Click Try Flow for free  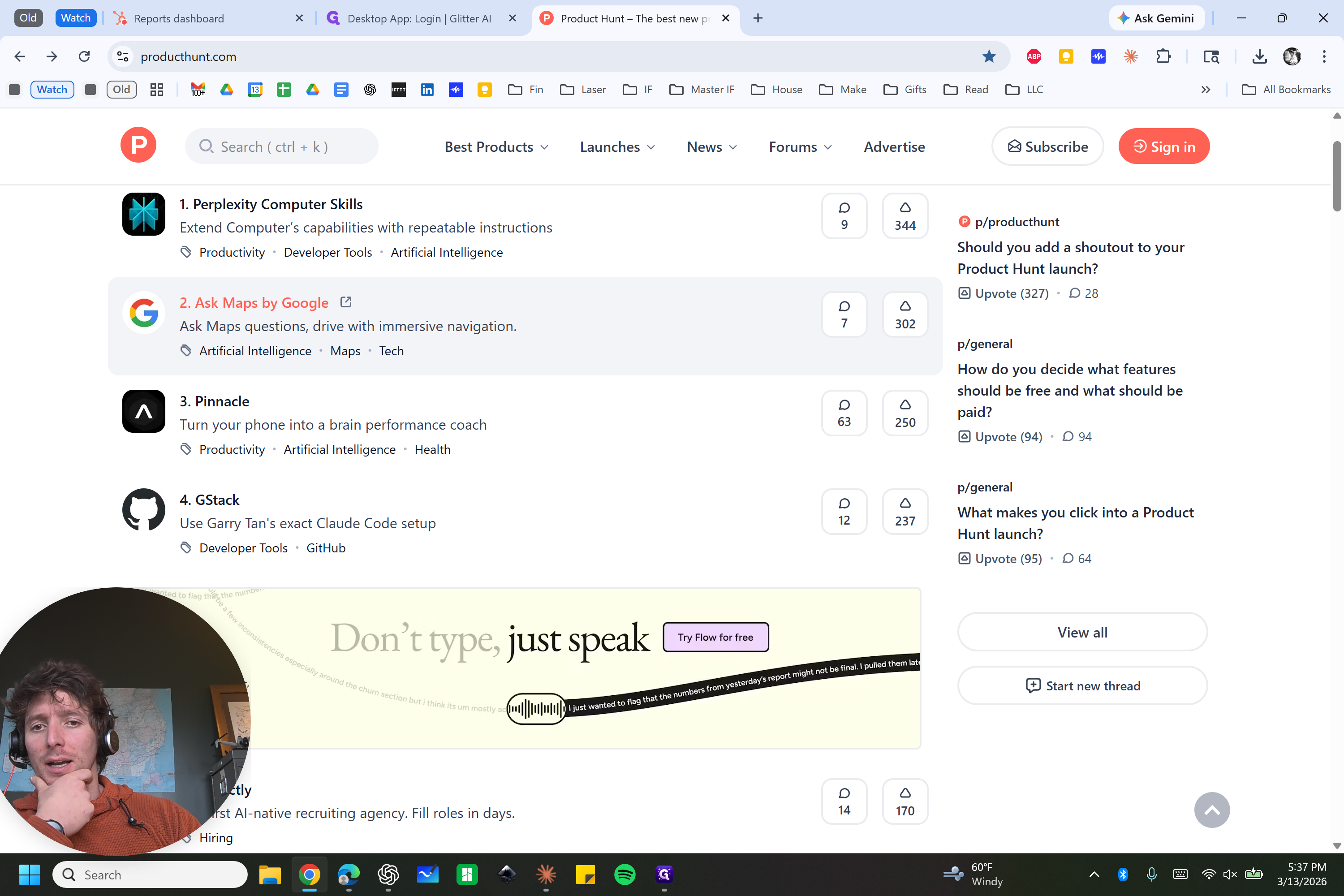pos(715,637)
